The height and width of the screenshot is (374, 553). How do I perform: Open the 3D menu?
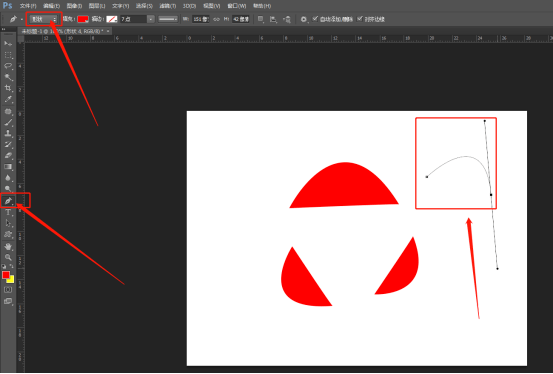[189, 6]
